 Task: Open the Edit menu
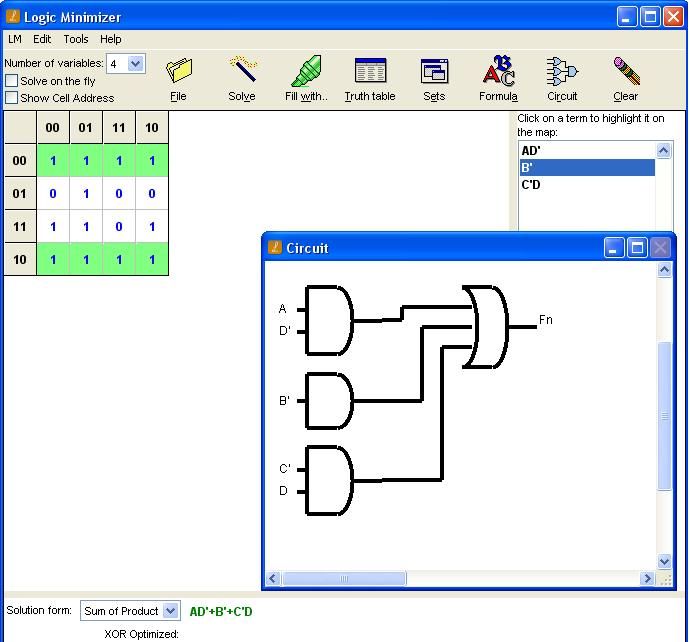point(42,39)
